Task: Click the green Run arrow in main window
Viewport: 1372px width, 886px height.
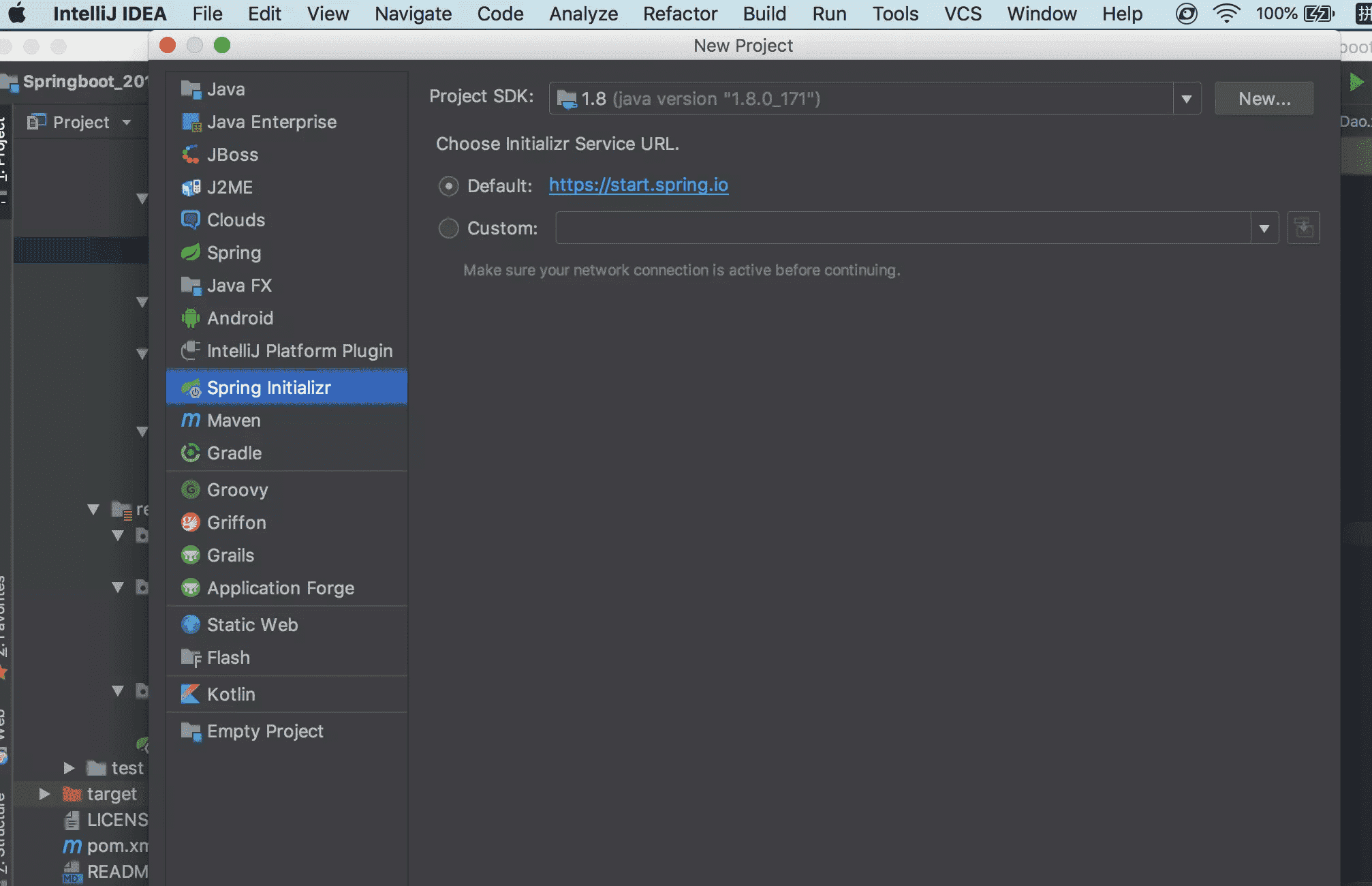Action: pyautogui.click(x=1356, y=82)
